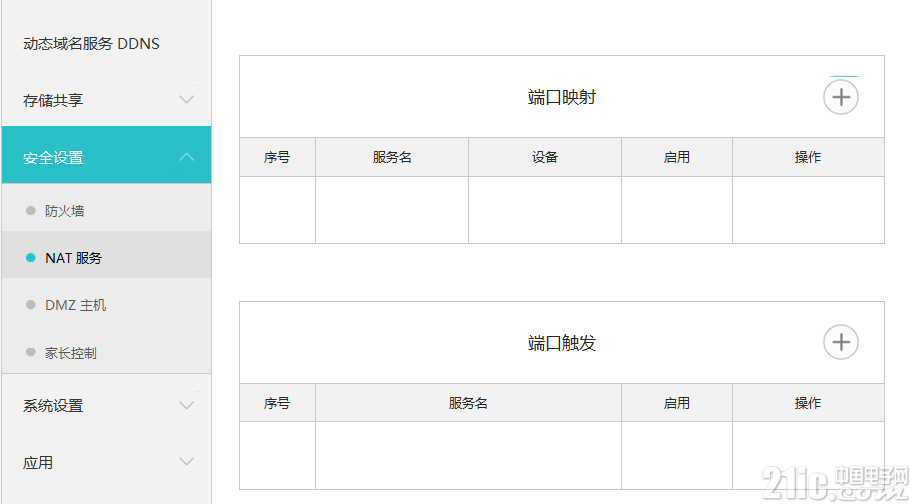Viewport: 911px width, 504px height.
Task: Open 动态域名服务 DDNS page
Action: click(x=91, y=44)
